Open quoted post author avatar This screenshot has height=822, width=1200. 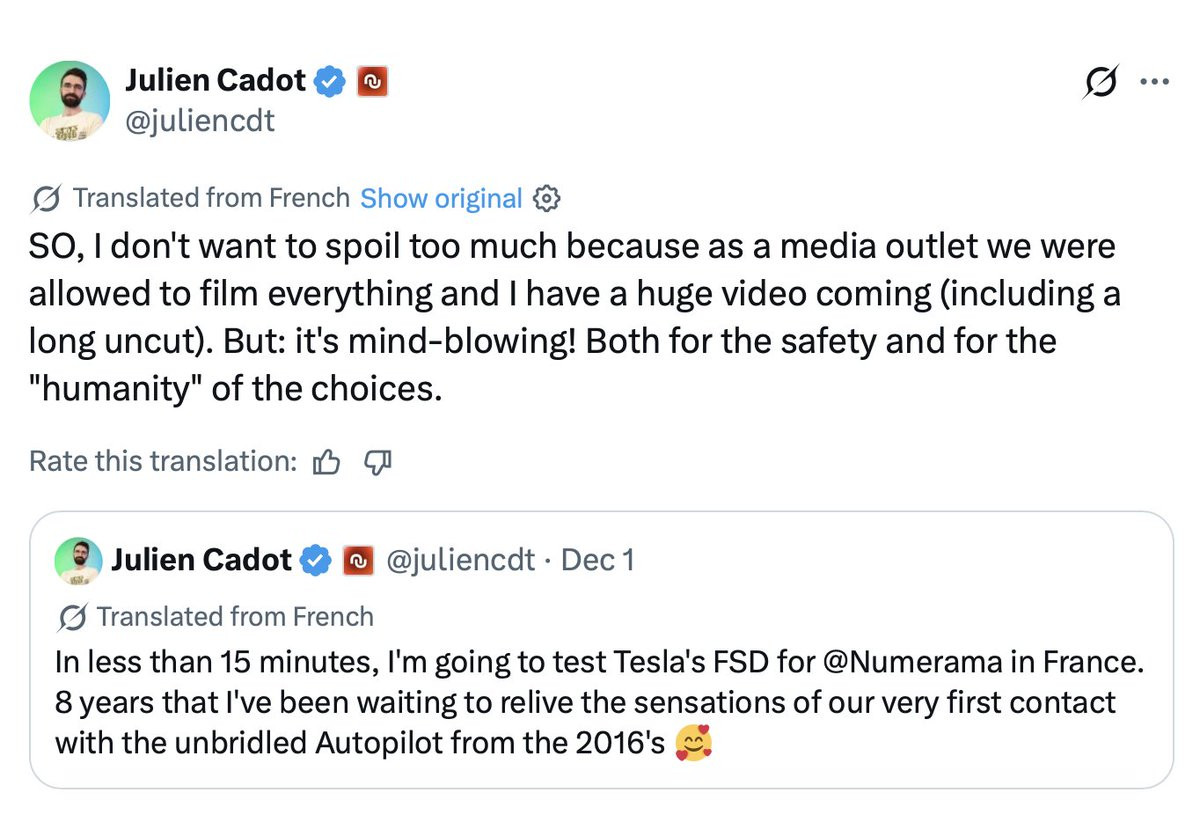[78, 561]
